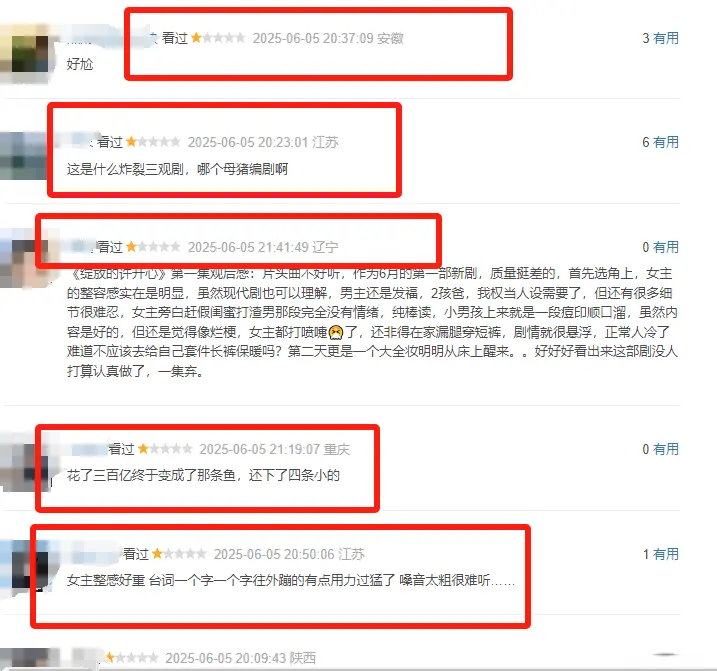Open avatar of the 江苏 20:50:06 reviewer
The height and width of the screenshot is (671, 717).
(25, 567)
